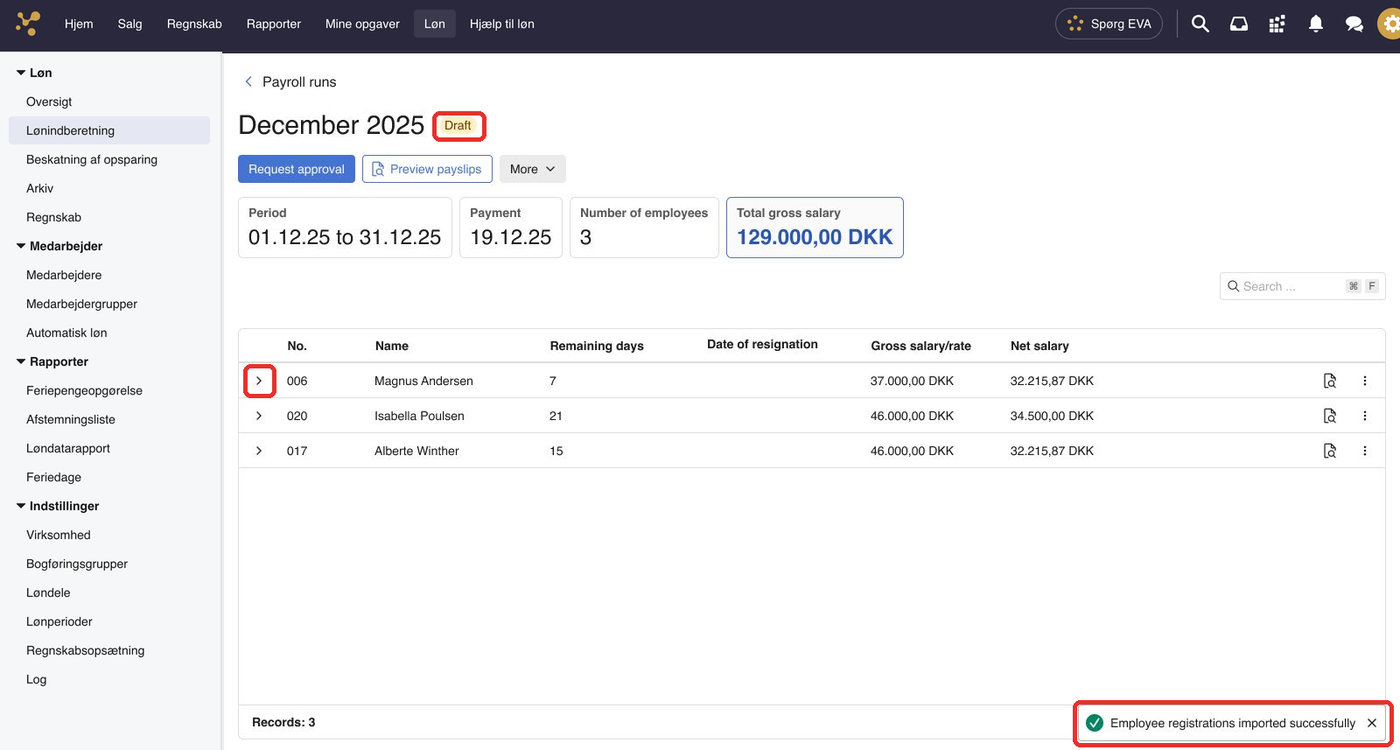The width and height of the screenshot is (1400, 750).
Task: Click Request approval button
Action: coord(296,169)
